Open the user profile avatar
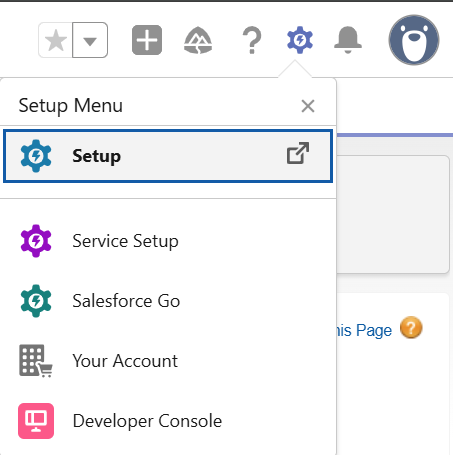453x455 pixels. (414, 40)
